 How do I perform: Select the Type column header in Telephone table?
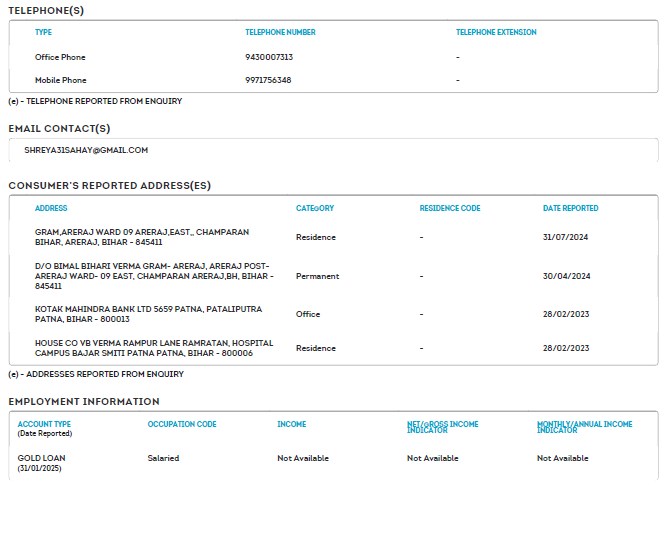coord(43,32)
